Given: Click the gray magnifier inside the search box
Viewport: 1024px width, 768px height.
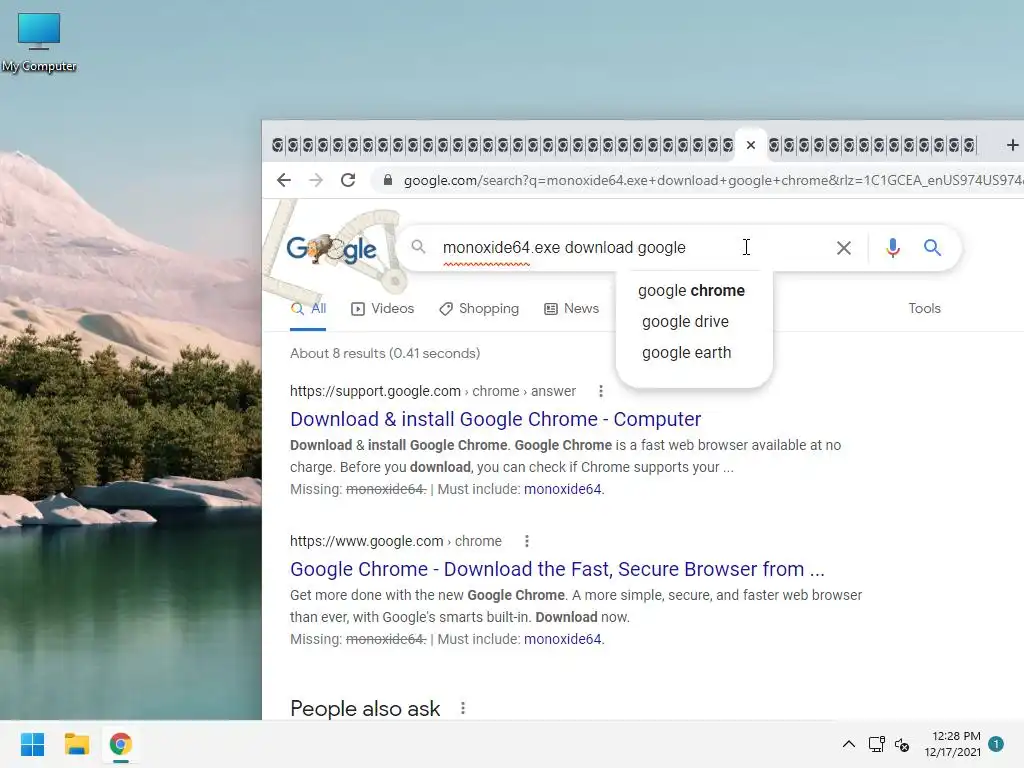Looking at the screenshot, I should pos(418,247).
